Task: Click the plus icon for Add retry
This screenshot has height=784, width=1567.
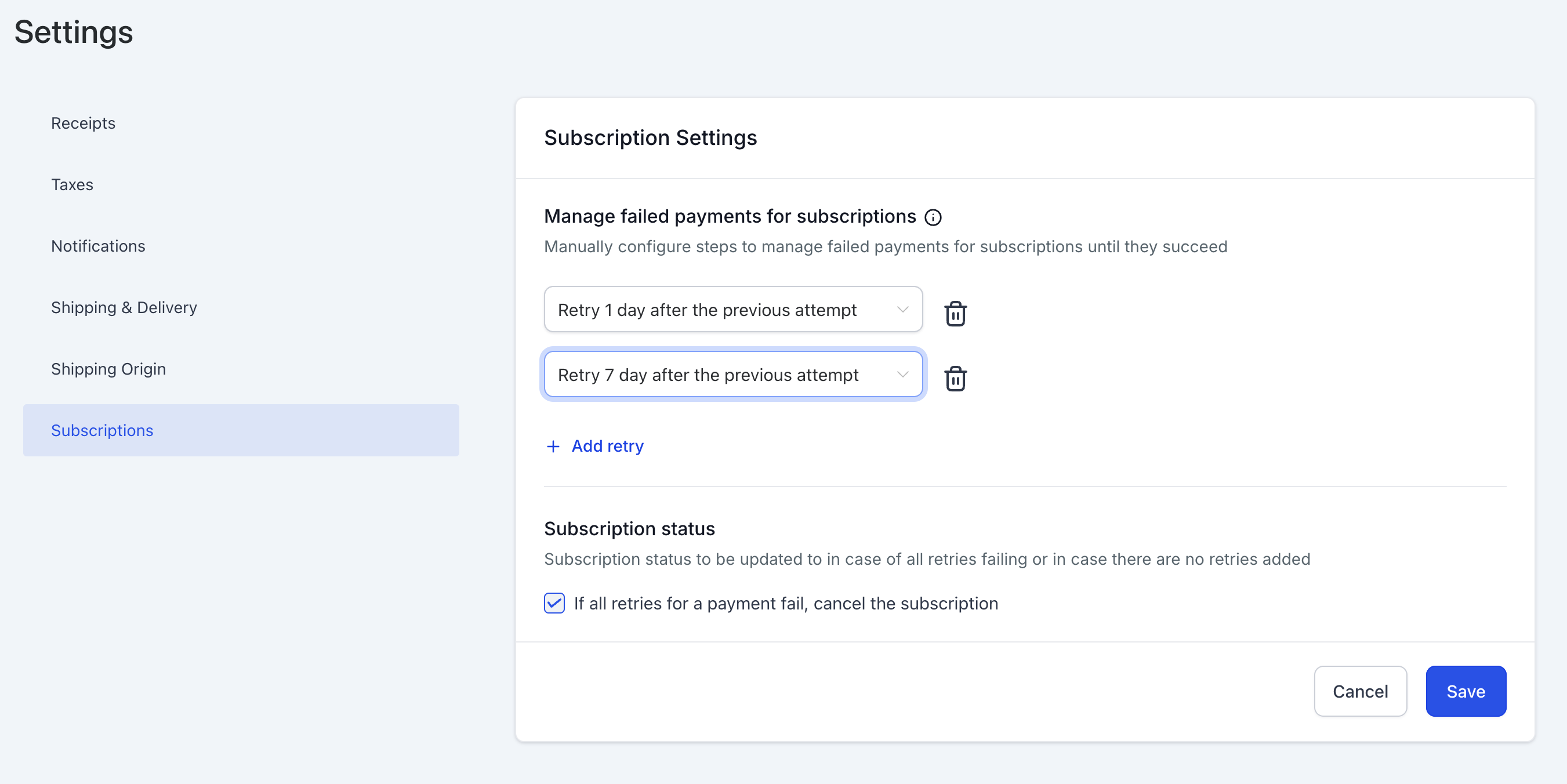Action: (x=552, y=447)
